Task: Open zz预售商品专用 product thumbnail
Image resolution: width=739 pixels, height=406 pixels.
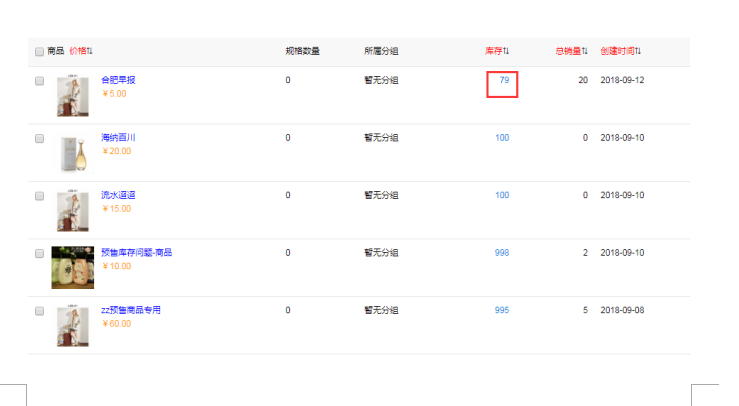Action: tap(73, 325)
